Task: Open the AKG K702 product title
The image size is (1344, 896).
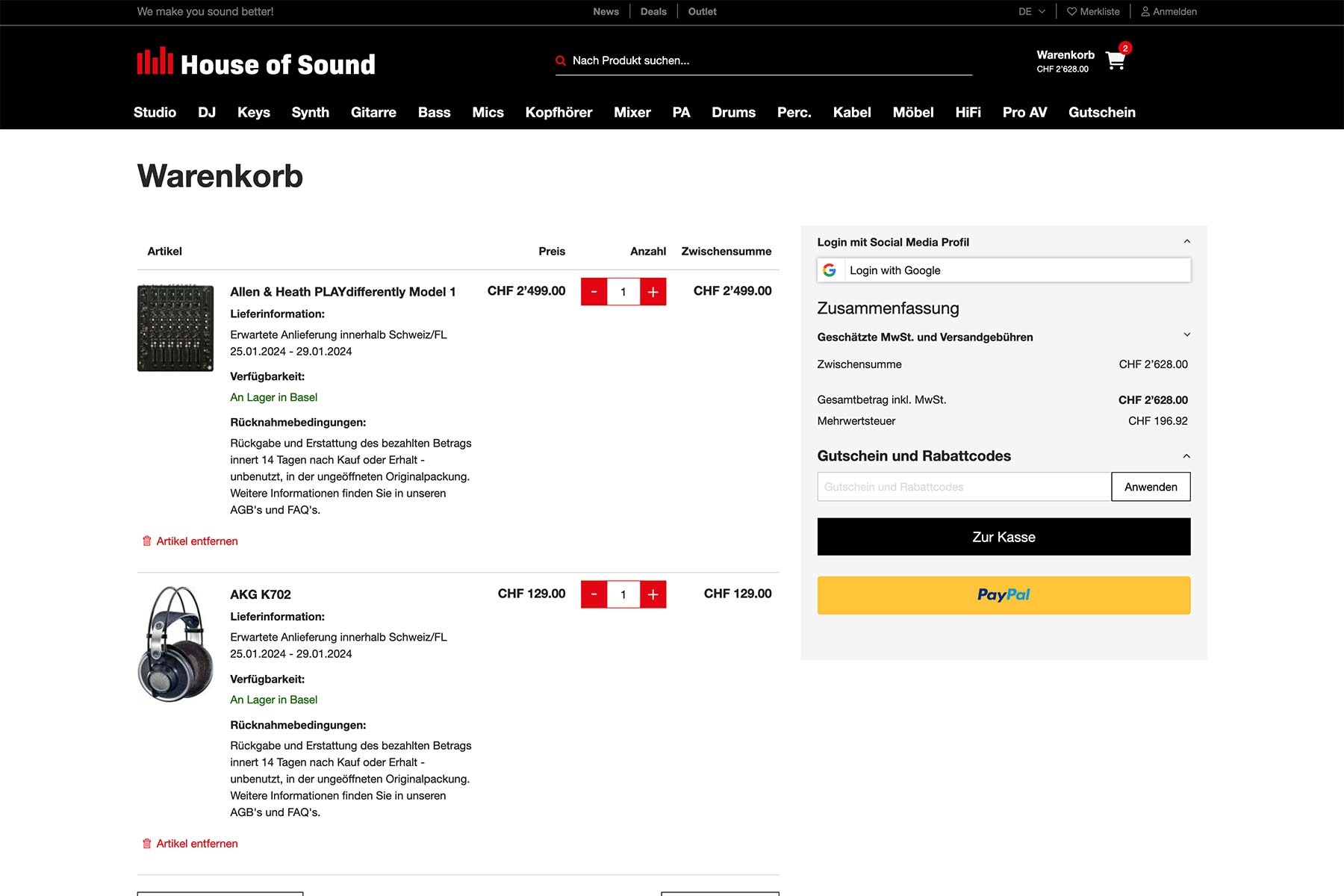Action: (261, 594)
